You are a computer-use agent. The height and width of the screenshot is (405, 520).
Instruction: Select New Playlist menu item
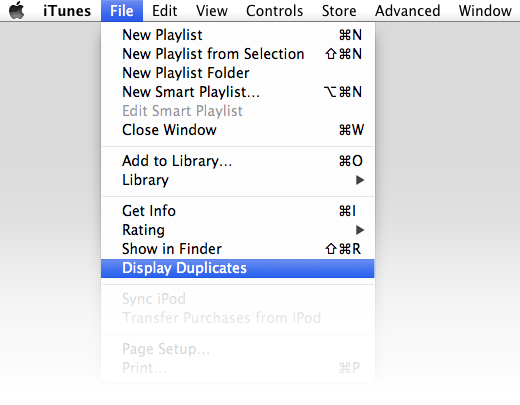click(x=238, y=35)
